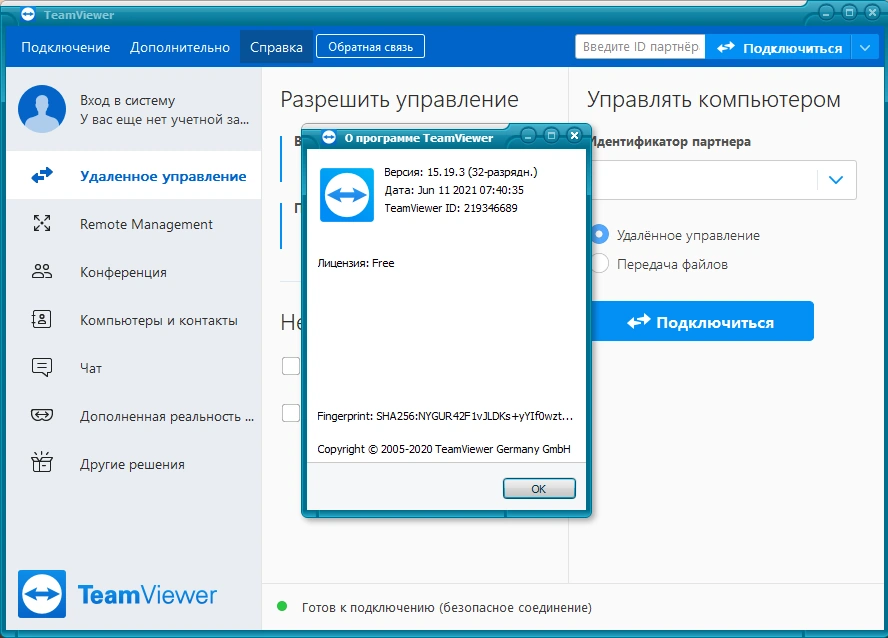
Task: Click the Введите ID партнёра field
Action: 641,46
